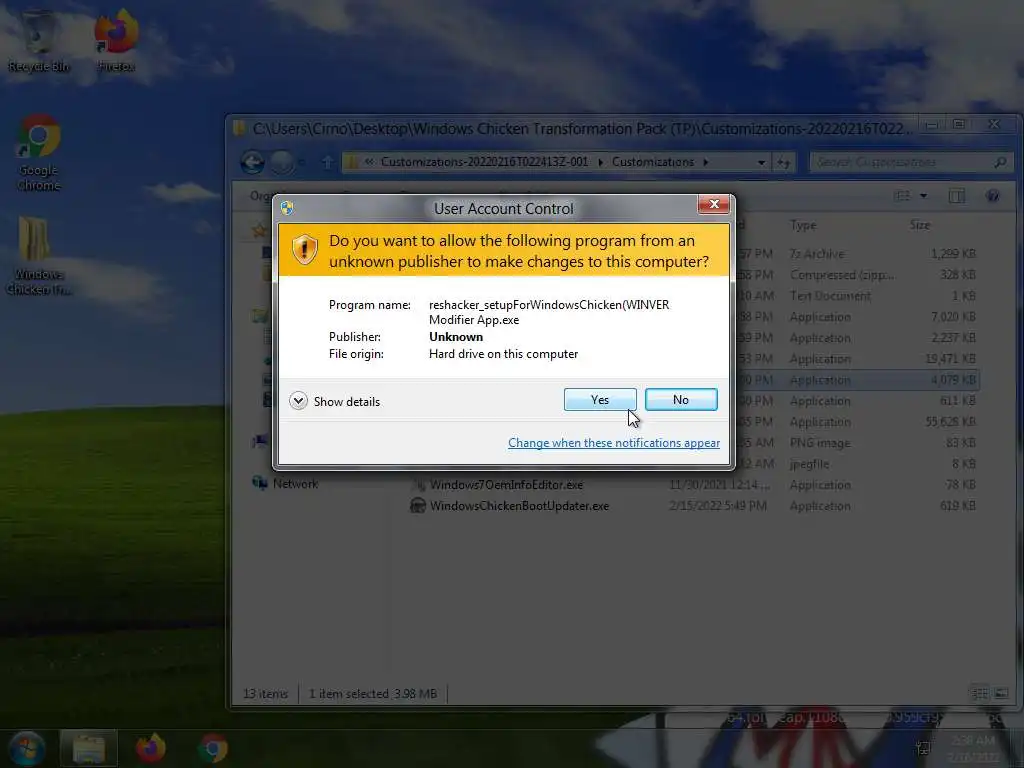Select the Windows Chicken folder on desktop
The height and width of the screenshot is (768, 1024).
tap(38, 255)
